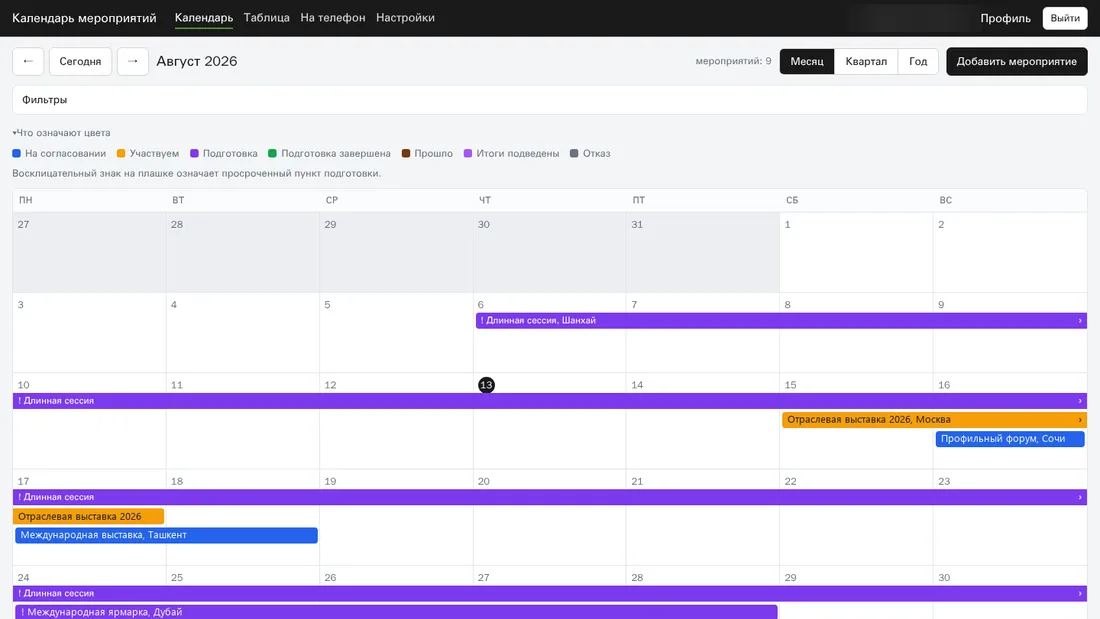Click the Выйти button
The image size is (1100, 619).
coord(1065,18)
